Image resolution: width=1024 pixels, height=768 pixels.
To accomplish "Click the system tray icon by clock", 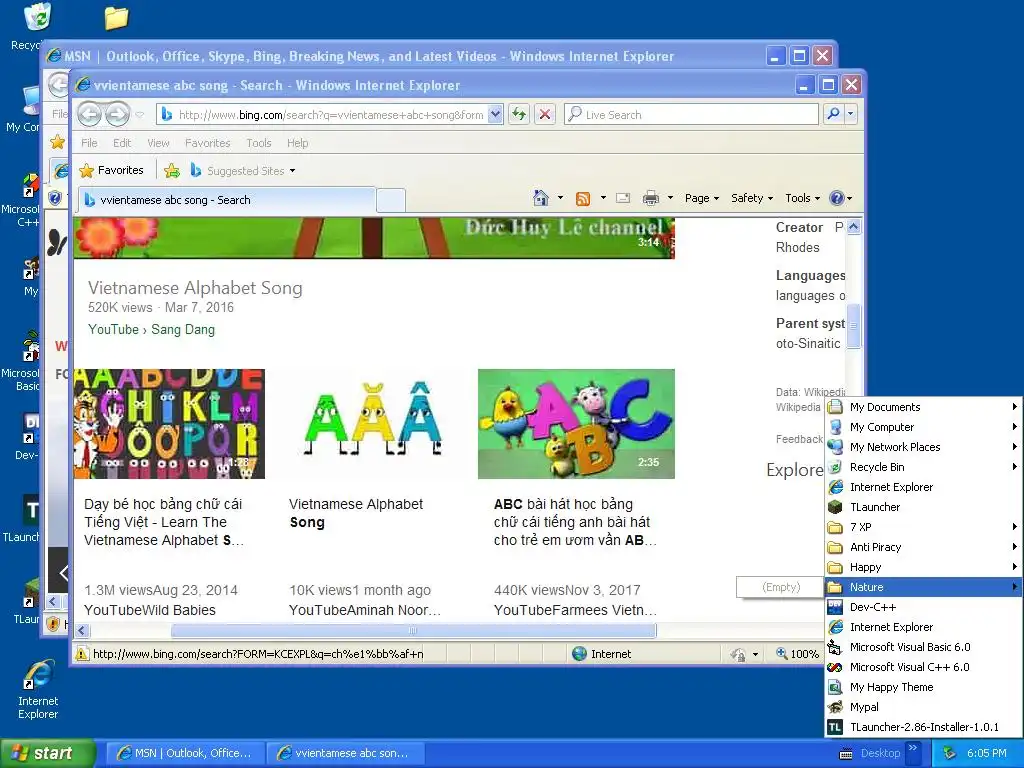I will [949, 754].
